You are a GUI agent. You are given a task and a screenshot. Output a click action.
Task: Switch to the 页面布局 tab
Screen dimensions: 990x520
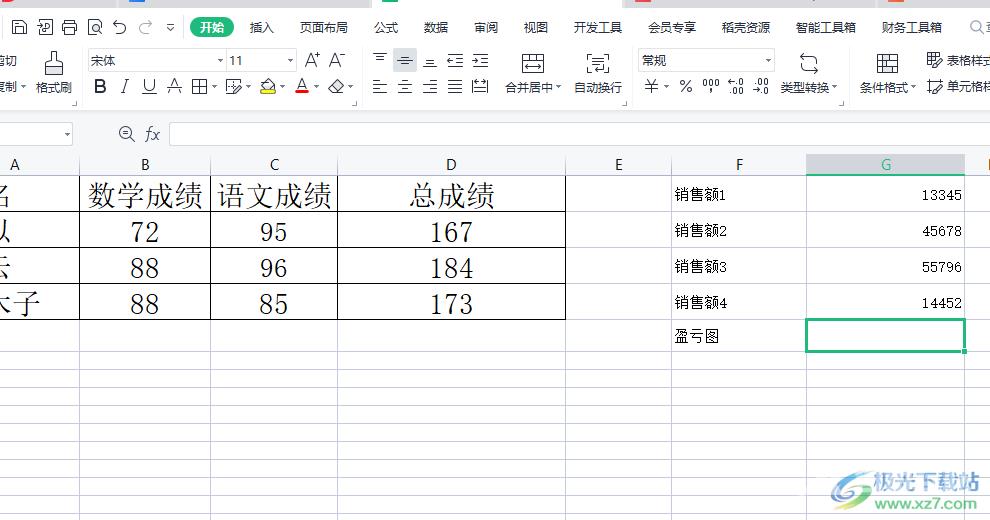point(323,28)
